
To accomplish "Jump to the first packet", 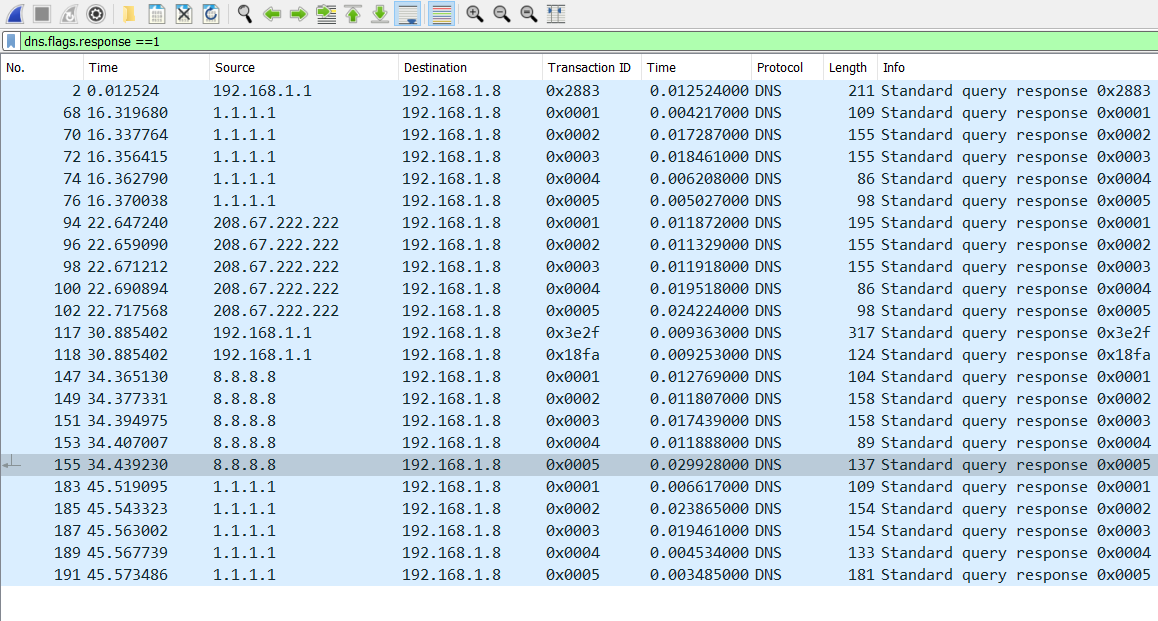I will [x=353, y=14].
